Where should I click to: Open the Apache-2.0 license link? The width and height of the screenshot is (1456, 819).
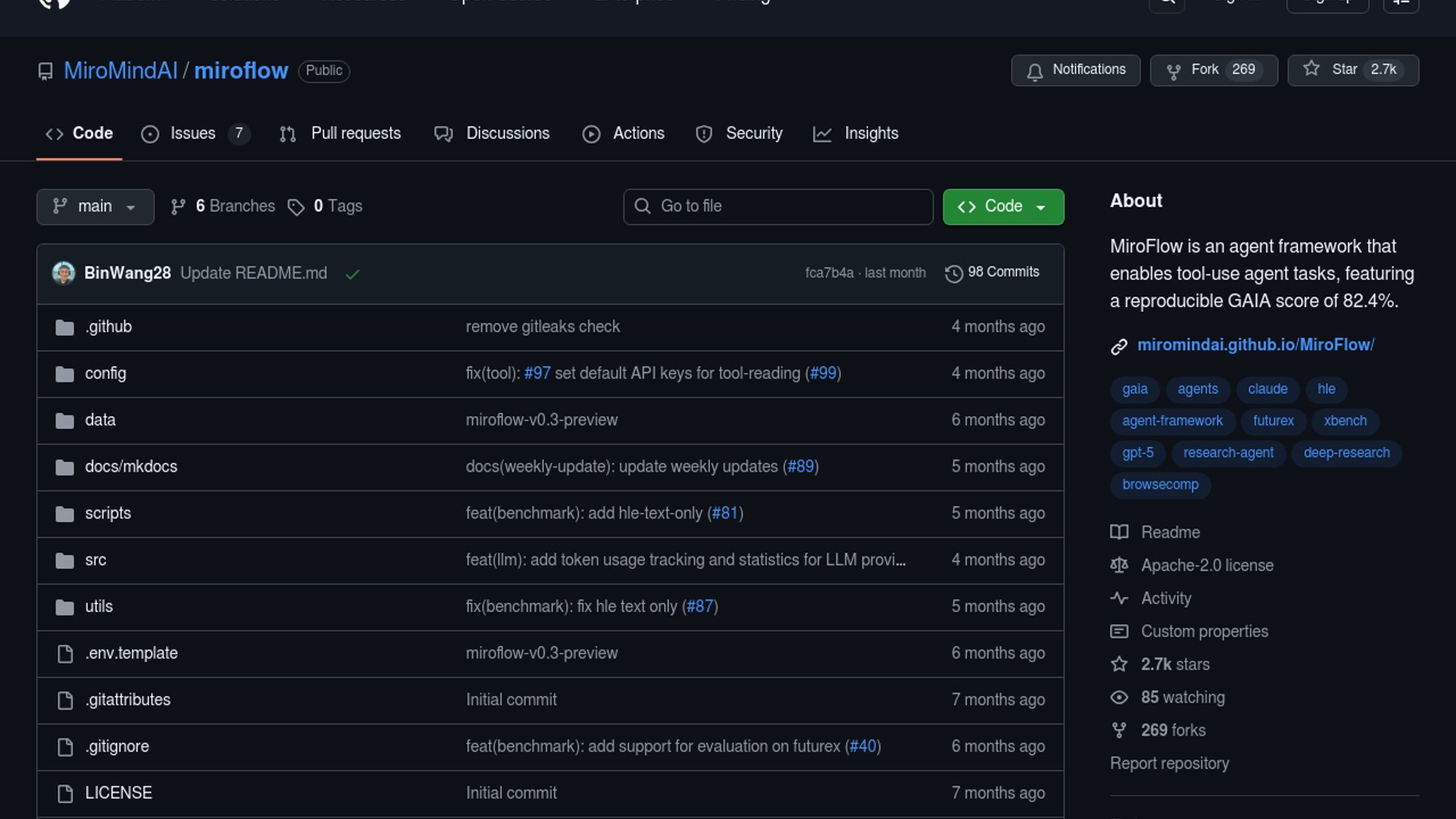pos(1207,566)
